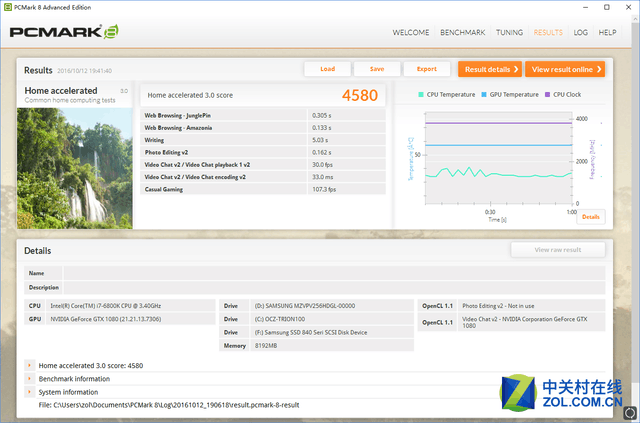Image resolution: width=640 pixels, height=423 pixels.
Task: Click the 4580 score value
Action: [360, 95]
